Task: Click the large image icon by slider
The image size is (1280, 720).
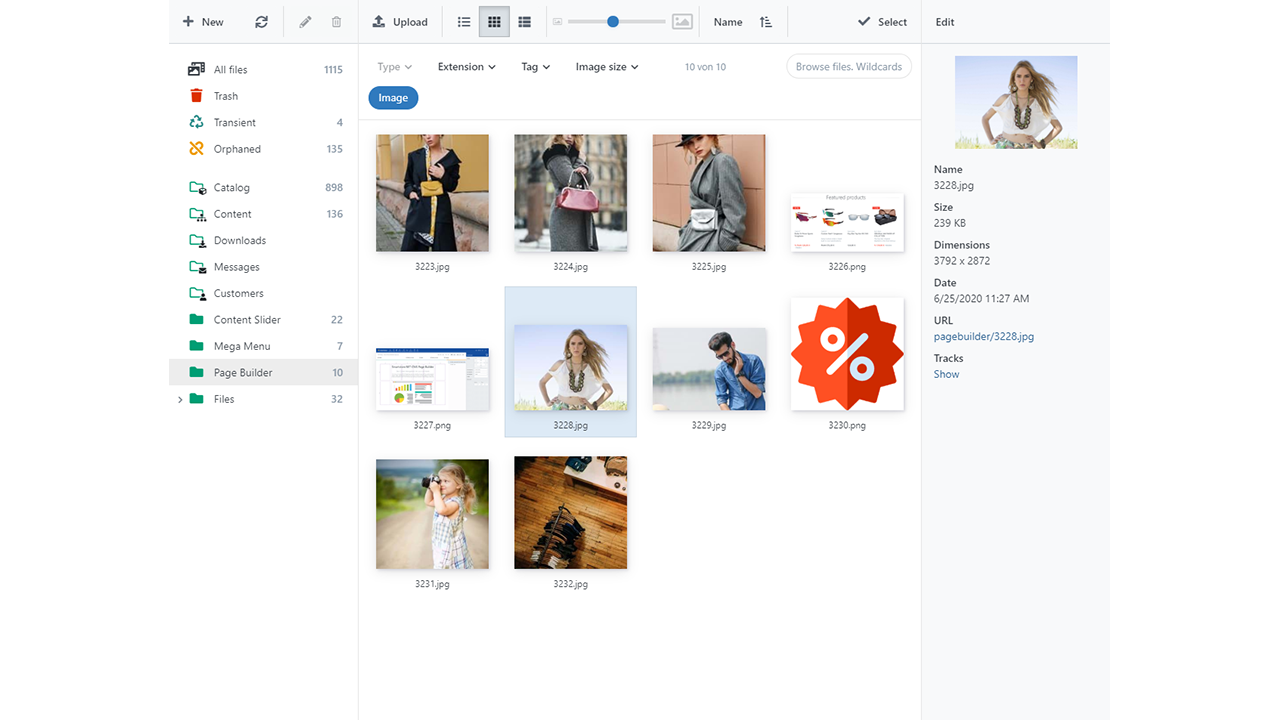Action: 682,22
